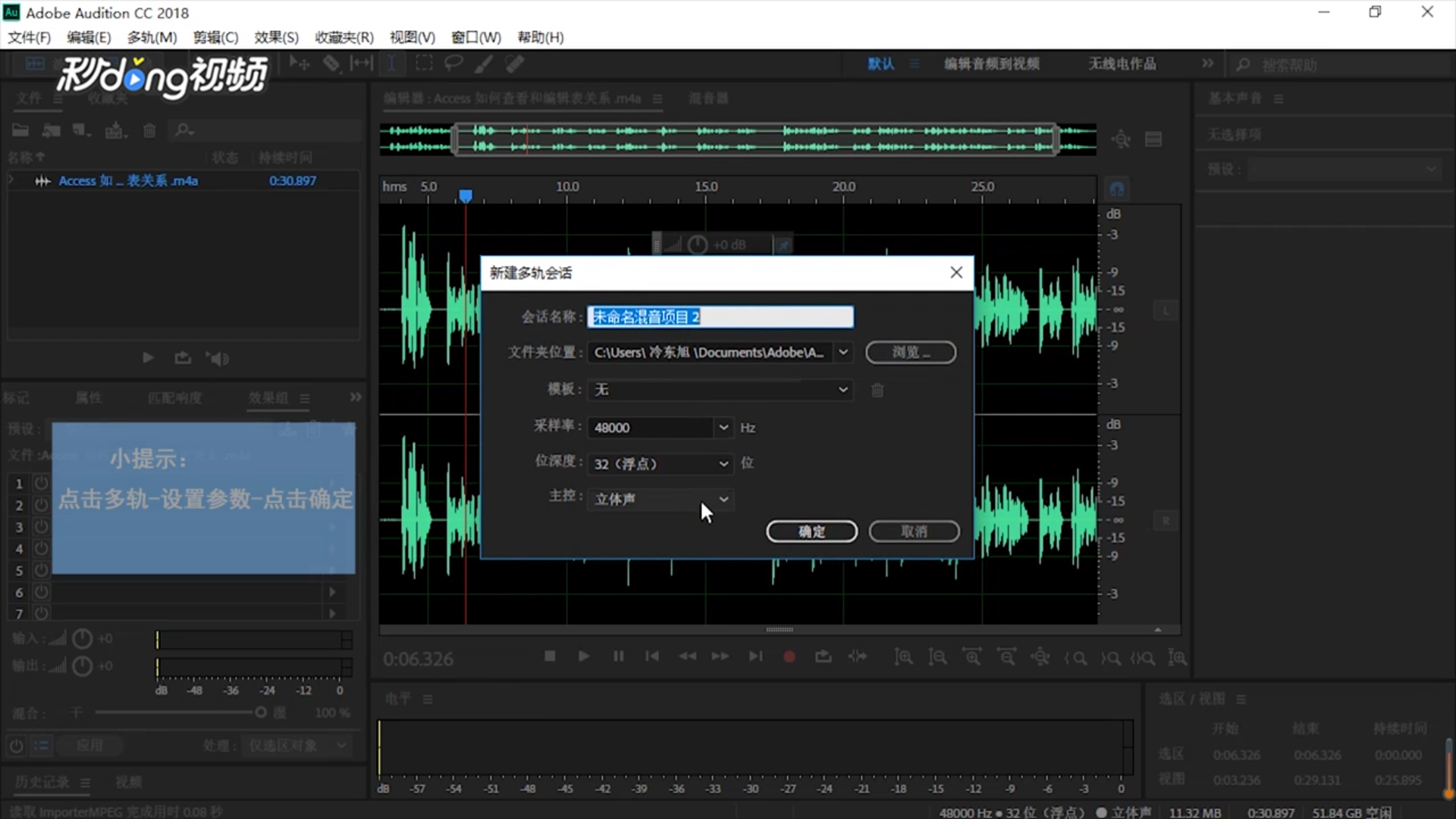Click the 确定 button in dialog

(811, 532)
